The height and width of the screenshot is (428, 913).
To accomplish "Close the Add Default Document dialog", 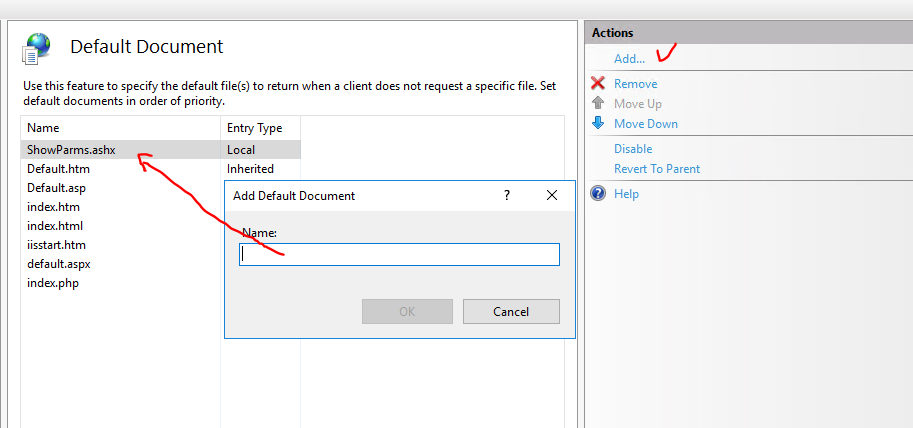I will 552,195.
